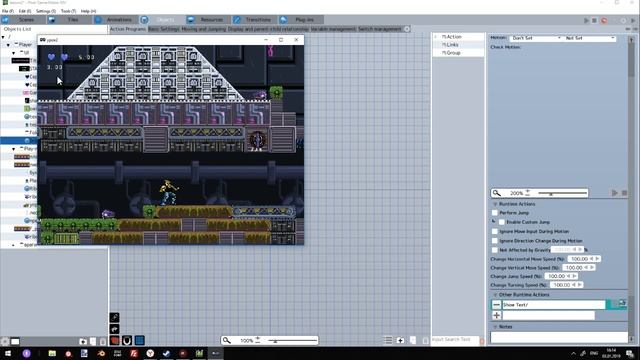This screenshot has width=640, height=360.
Task: Open the 'Not Set' direction dropdown
Action: point(589,38)
